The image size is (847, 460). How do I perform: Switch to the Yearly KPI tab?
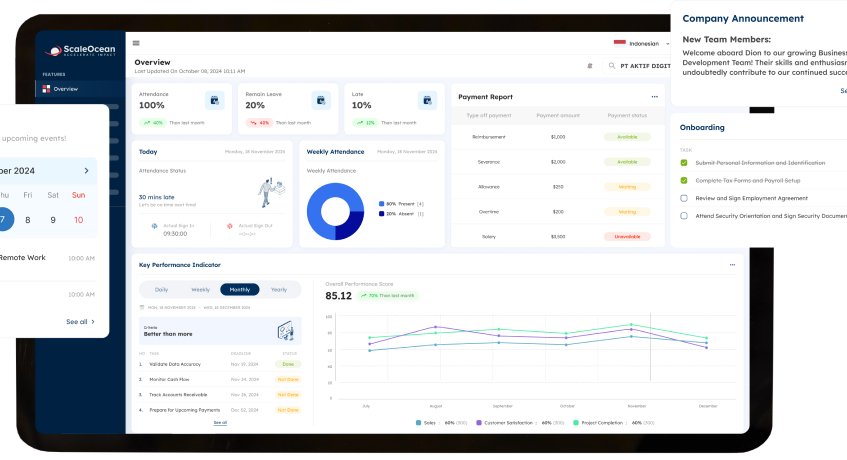tap(278, 289)
